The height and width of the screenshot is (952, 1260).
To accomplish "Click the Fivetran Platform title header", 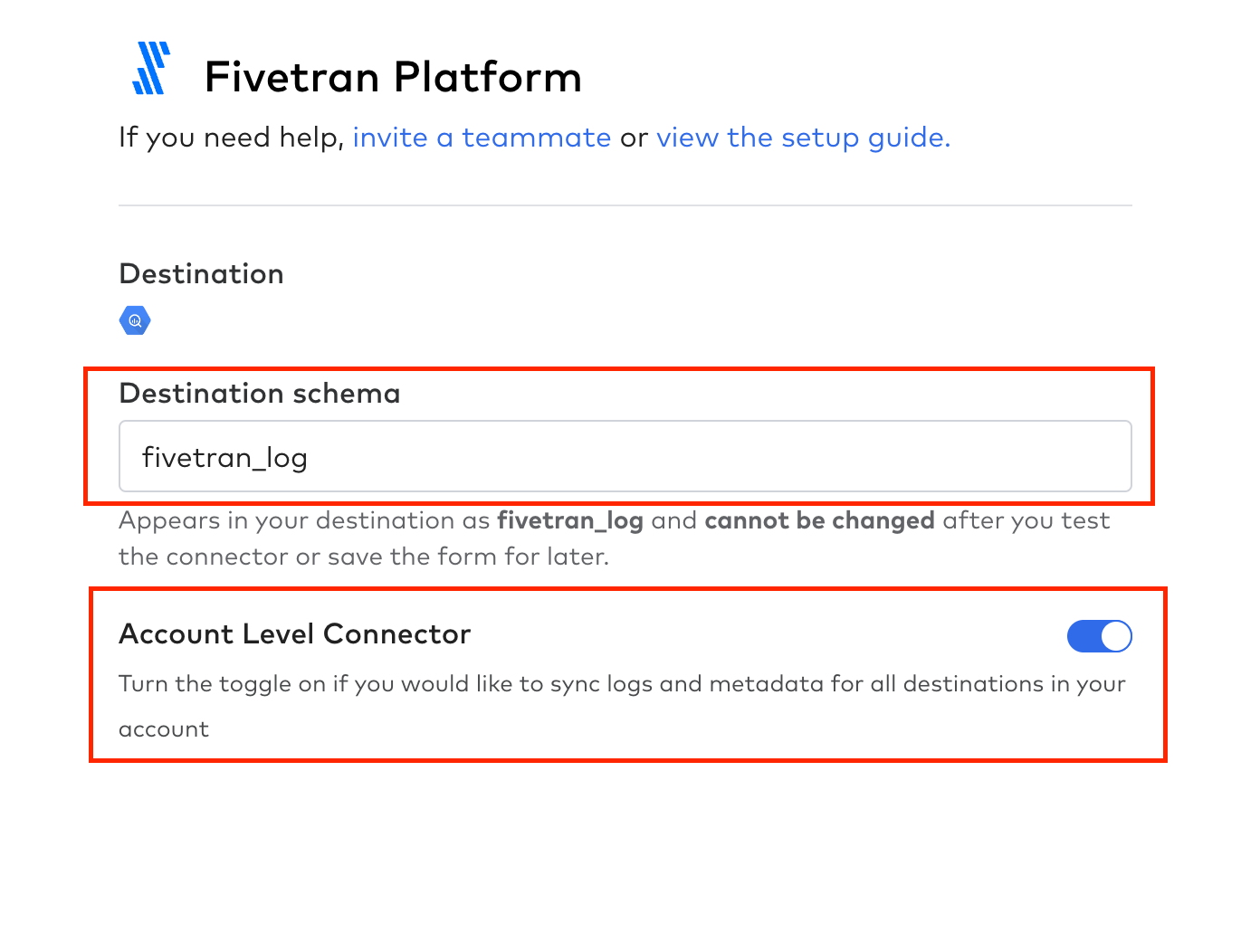I will [x=395, y=76].
